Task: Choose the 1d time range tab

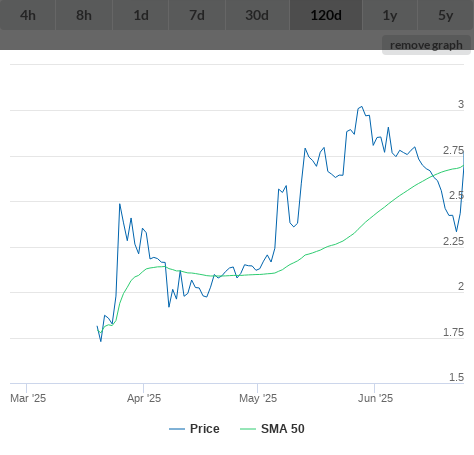Action: (141, 15)
